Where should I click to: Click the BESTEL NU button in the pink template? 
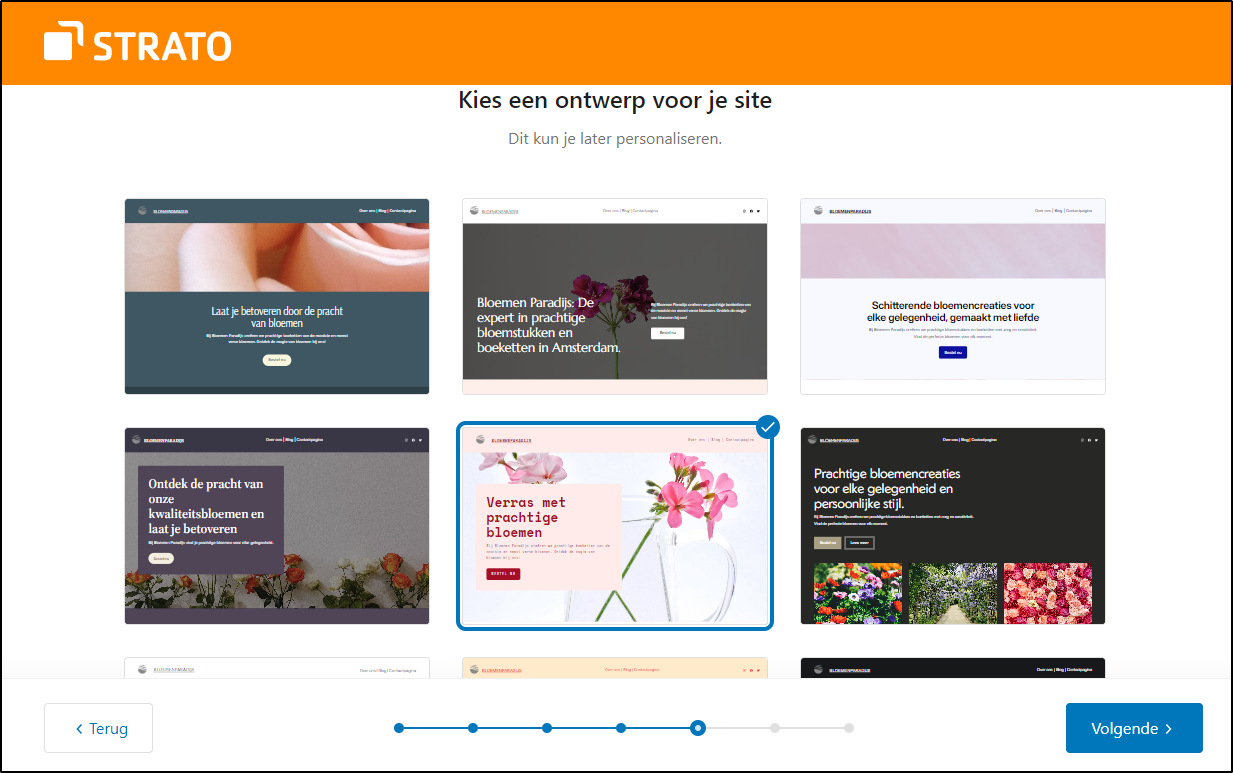501,574
